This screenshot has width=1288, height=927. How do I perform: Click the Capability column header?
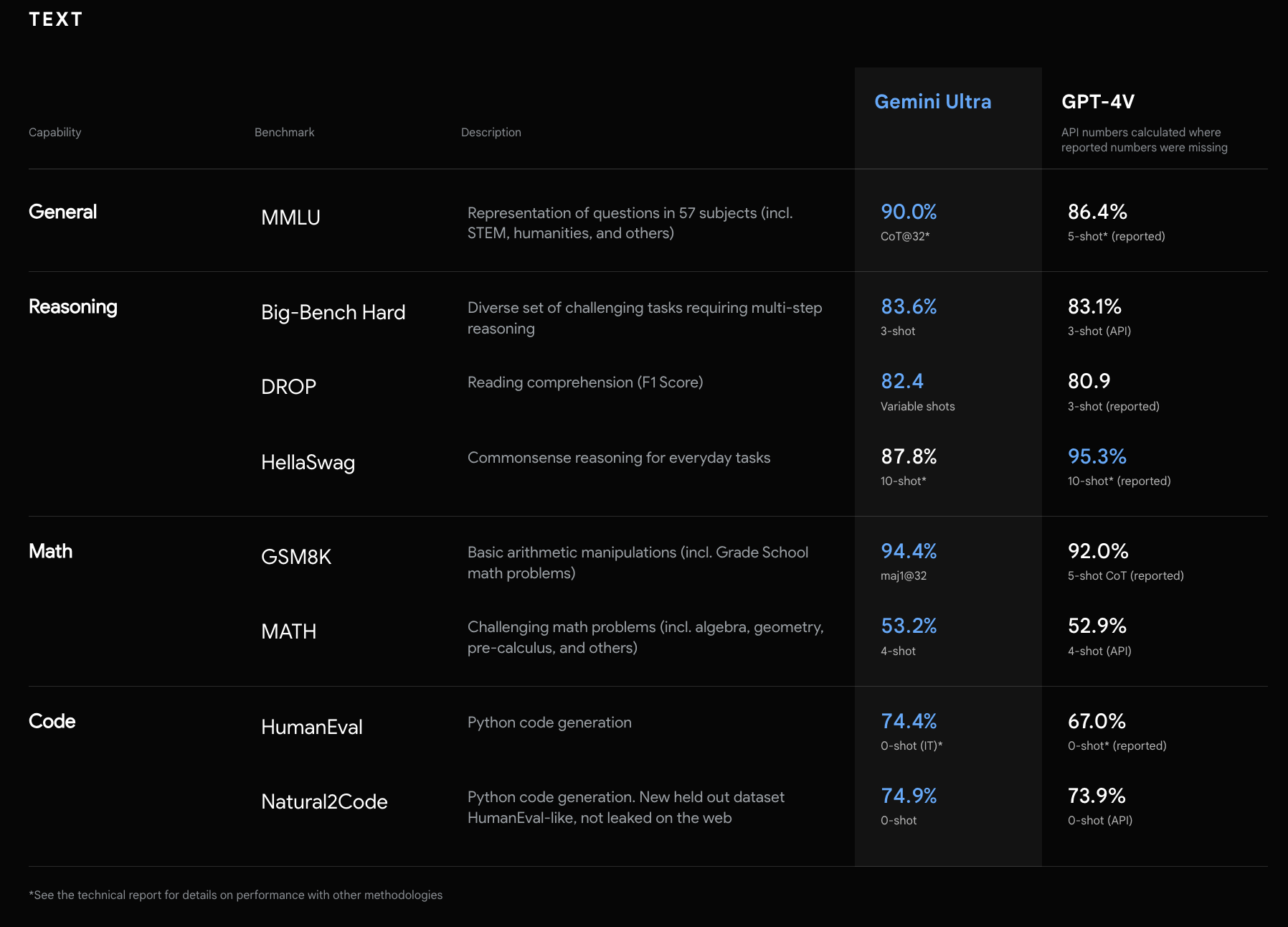pyautogui.click(x=55, y=132)
